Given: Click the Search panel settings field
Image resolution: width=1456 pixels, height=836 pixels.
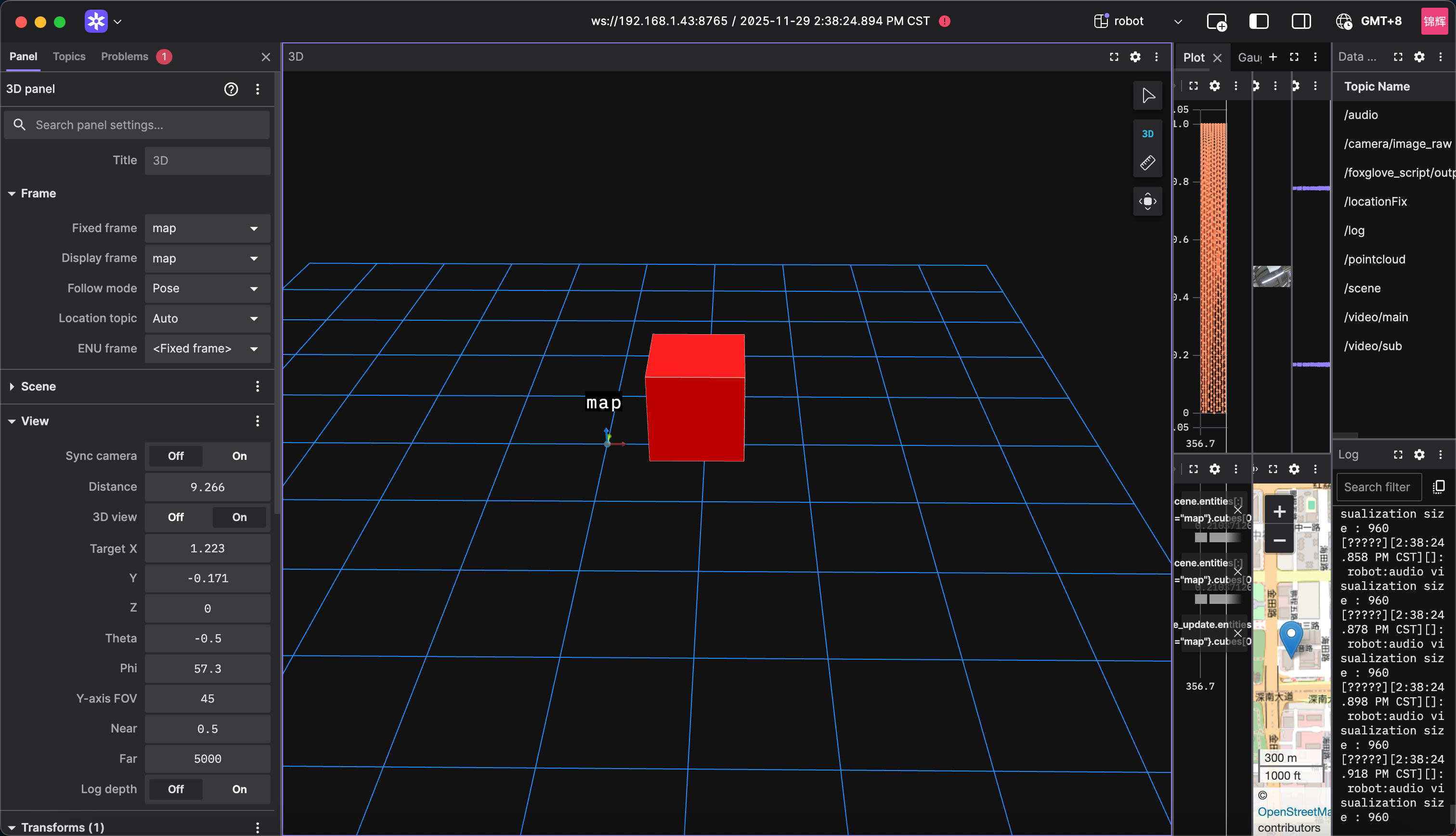Looking at the screenshot, I should click(x=138, y=125).
